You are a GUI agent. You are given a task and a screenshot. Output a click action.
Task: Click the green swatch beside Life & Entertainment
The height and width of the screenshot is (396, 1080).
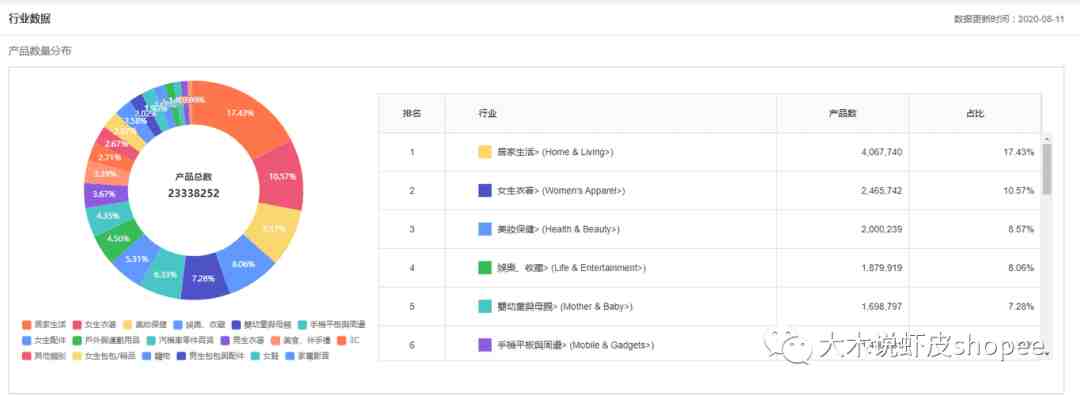pyautogui.click(x=485, y=267)
